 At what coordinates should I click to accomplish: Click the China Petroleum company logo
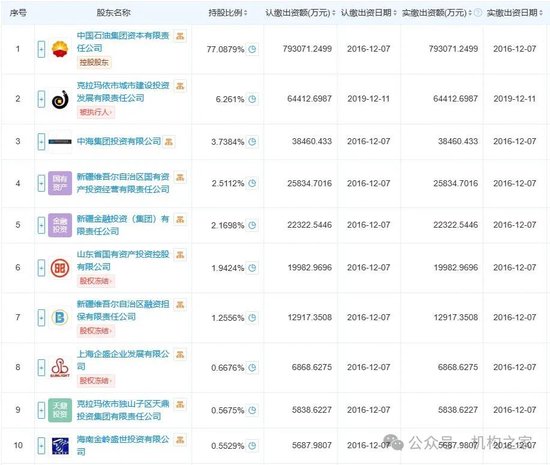tap(60, 49)
